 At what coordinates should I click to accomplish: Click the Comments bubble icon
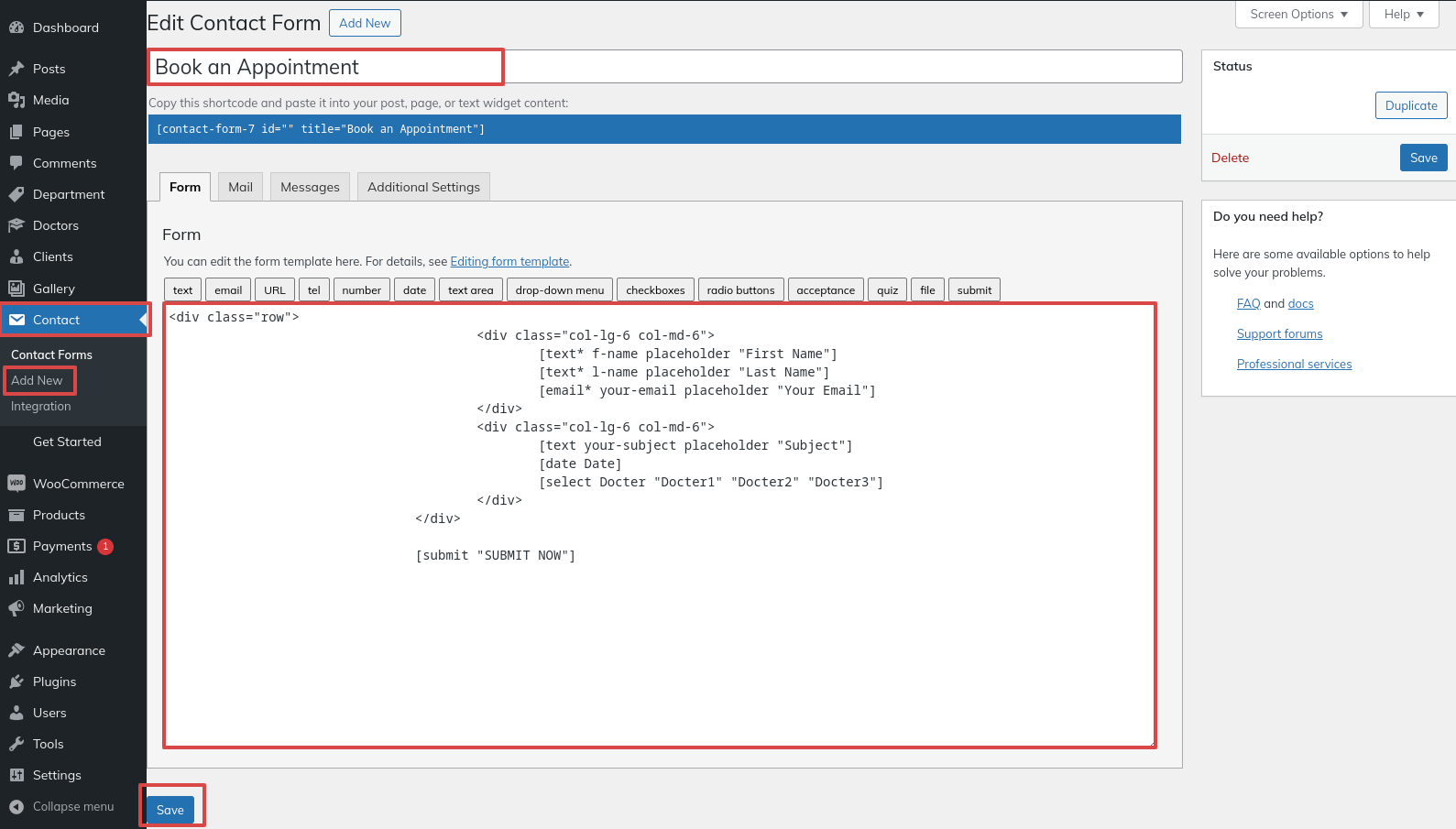(x=16, y=163)
